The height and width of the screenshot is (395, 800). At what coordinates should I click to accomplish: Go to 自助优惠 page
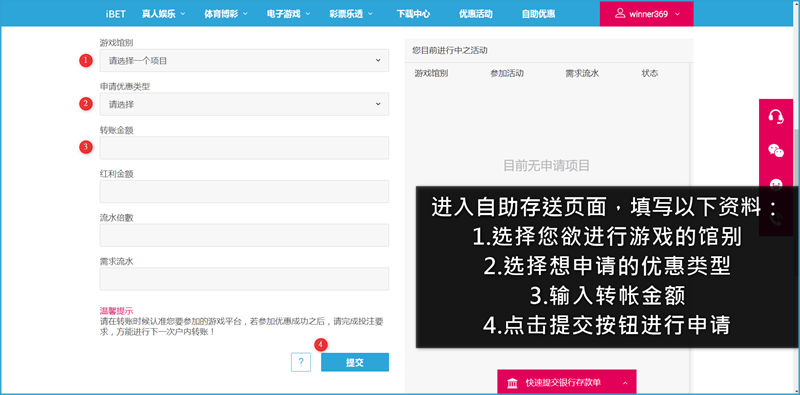tap(538, 14)
